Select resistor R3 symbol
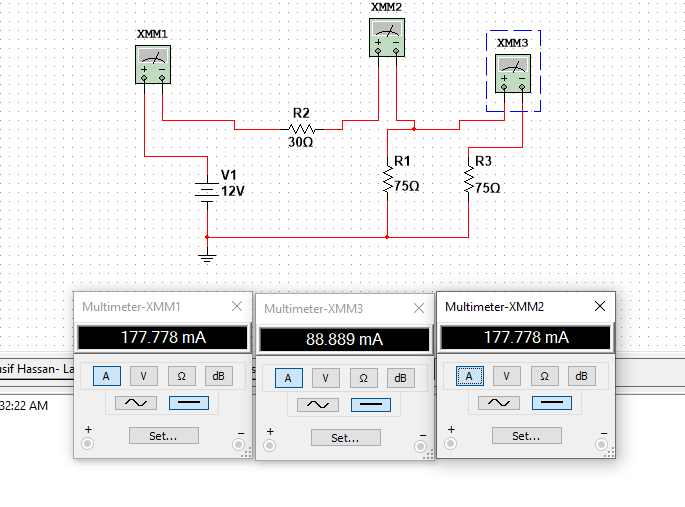This screenshot has height=507, width=685. (469, 179)
